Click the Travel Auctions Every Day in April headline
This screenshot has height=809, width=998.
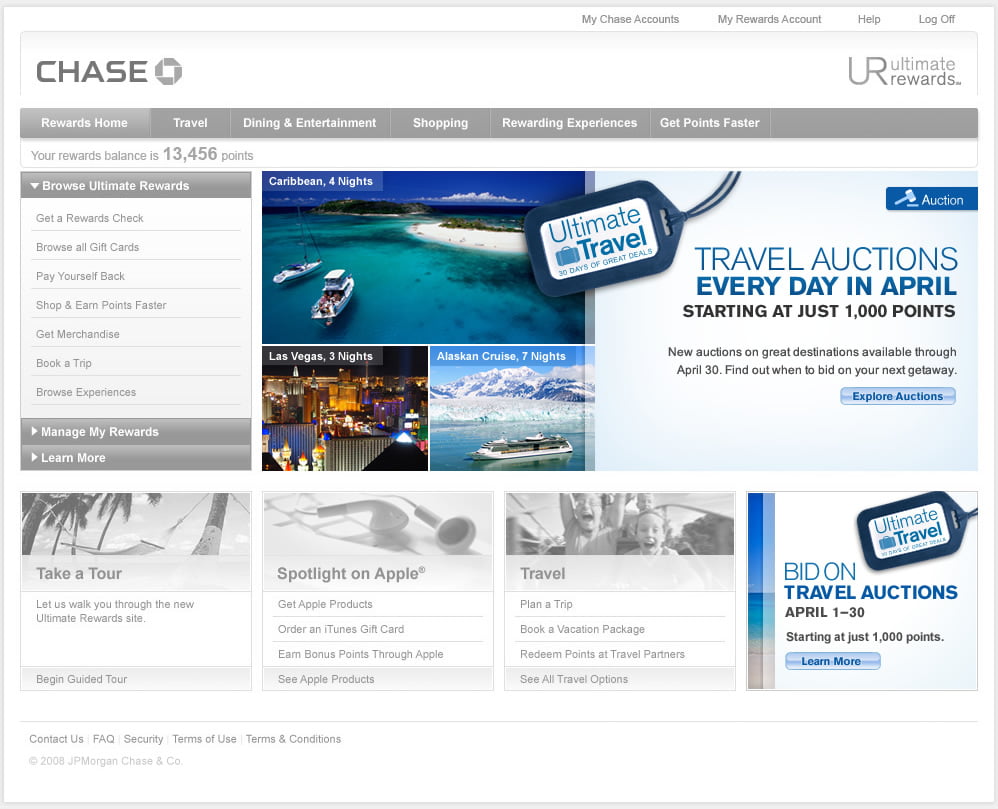pos(826,272)
